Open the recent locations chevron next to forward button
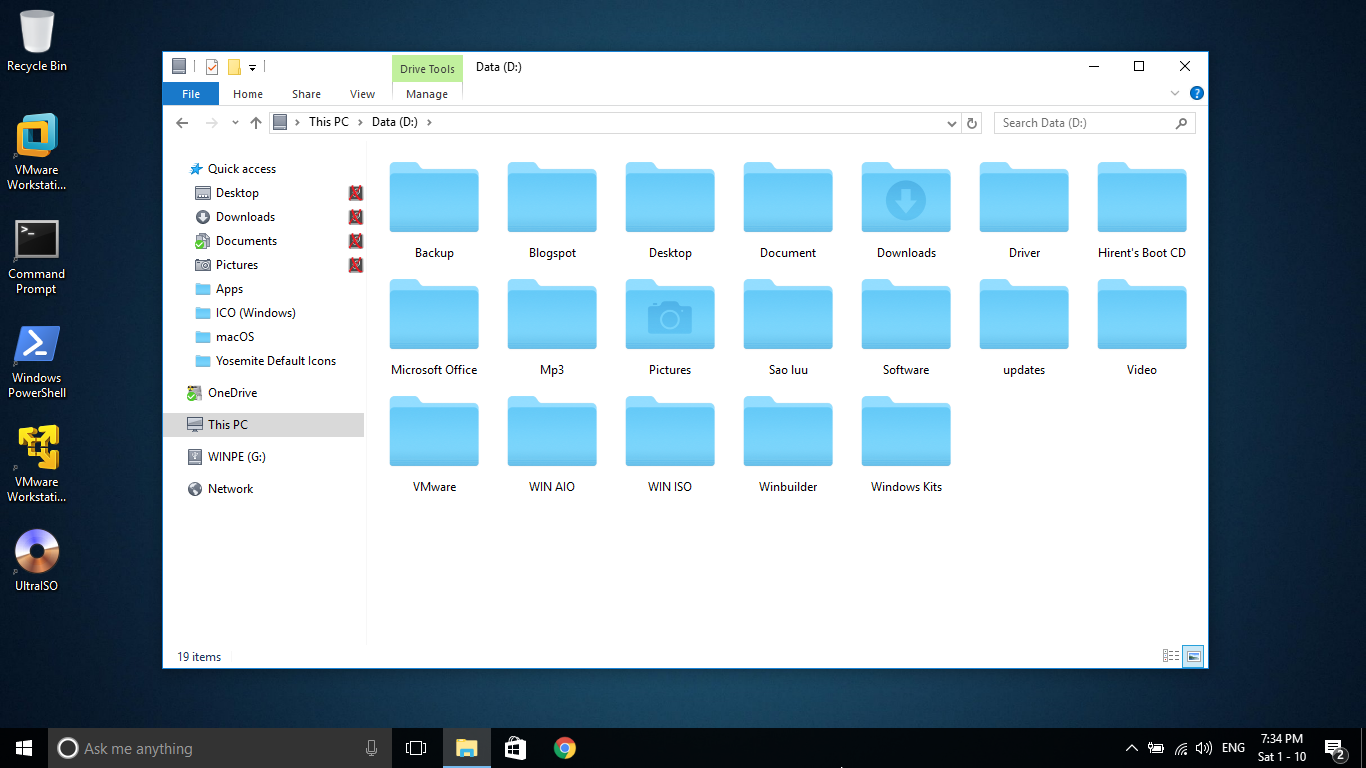The image size is (1366, 768). tap(235, 122)
